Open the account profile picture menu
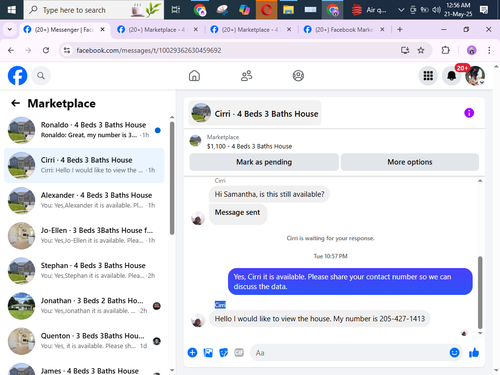The image size is (500, 375). 475,76
